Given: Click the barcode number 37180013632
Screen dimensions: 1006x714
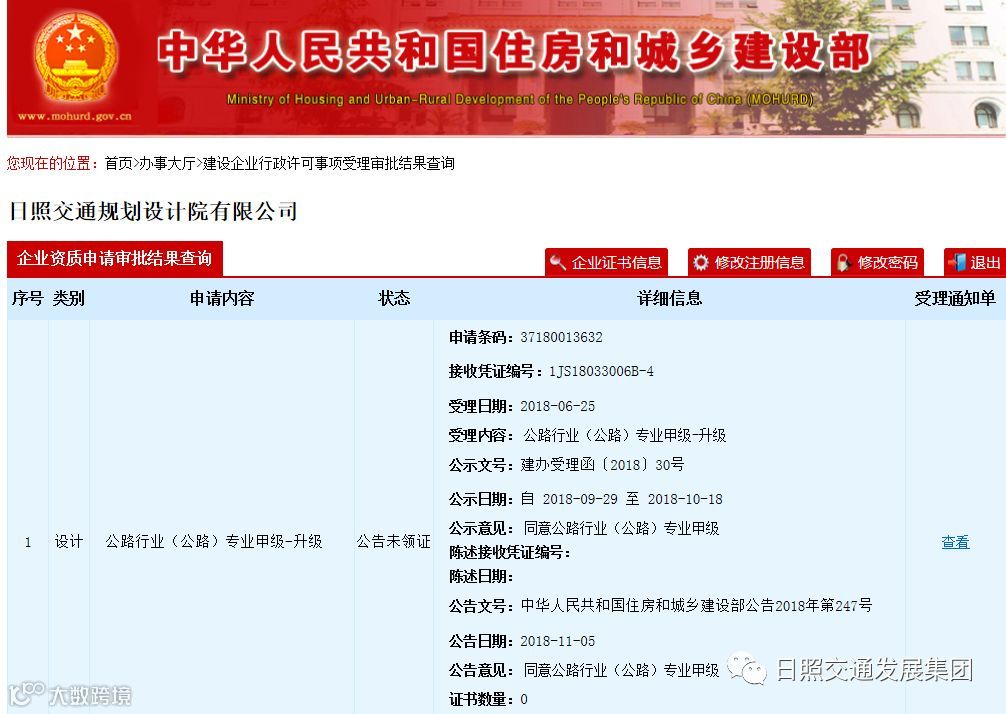Looking at the screenshot, I should point(561,337).
